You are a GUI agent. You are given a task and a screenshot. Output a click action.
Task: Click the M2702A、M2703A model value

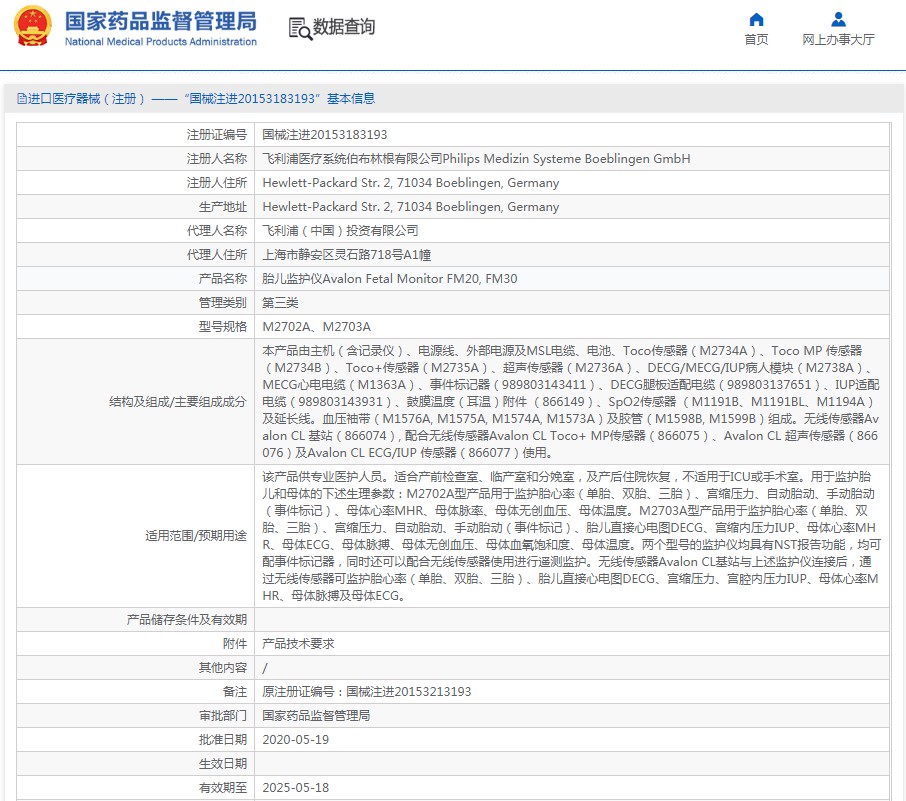point(316,327)
